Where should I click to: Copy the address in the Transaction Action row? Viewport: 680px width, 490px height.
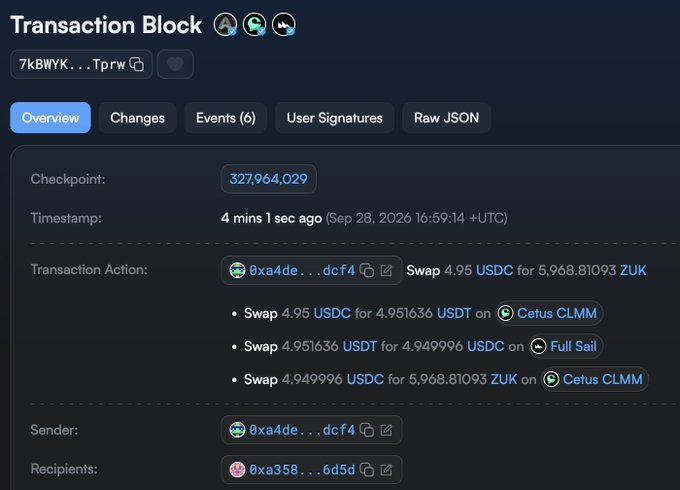pyautogui.click(x=367, y=271)
